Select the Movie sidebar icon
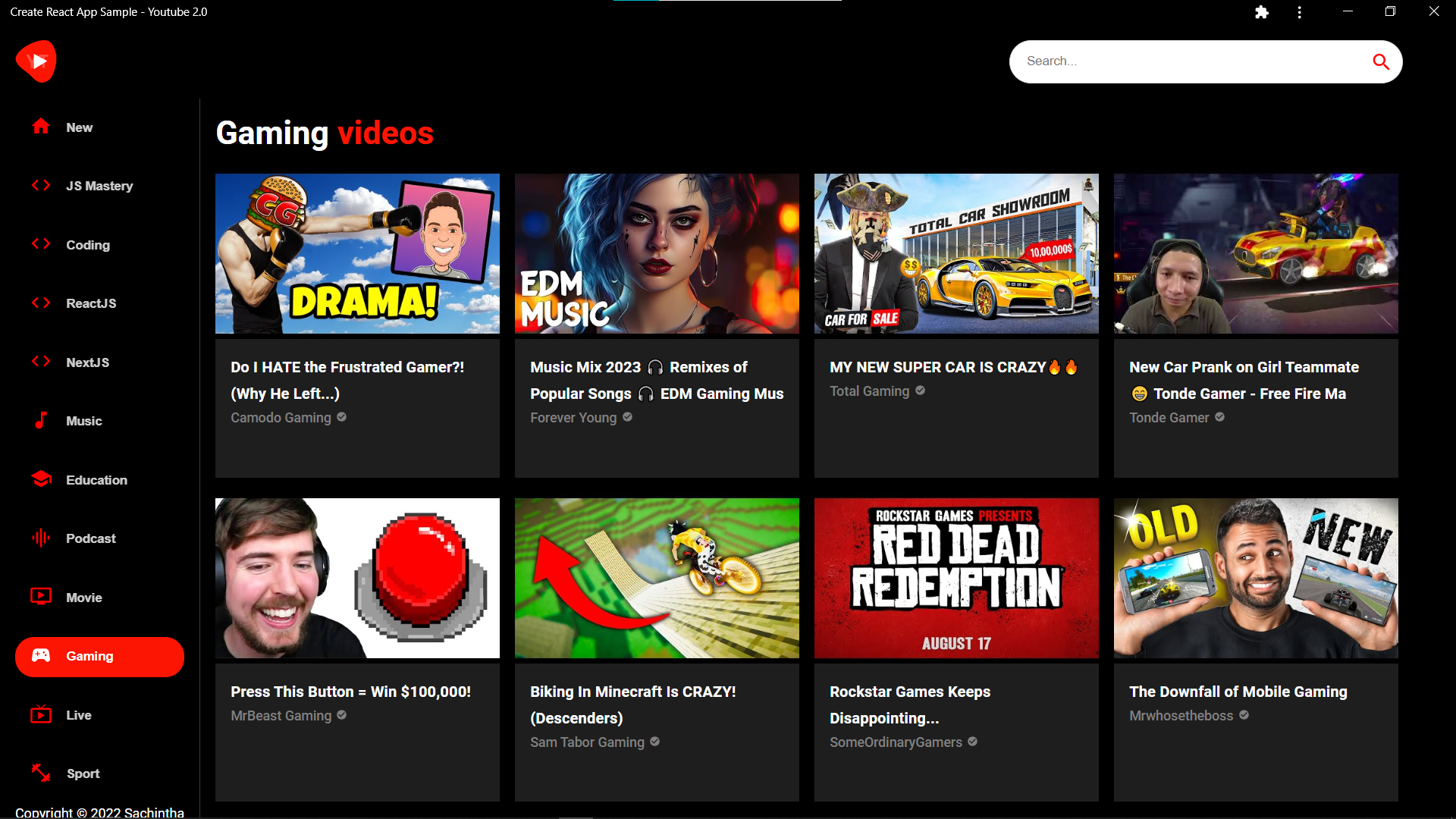 coord(40,597)
